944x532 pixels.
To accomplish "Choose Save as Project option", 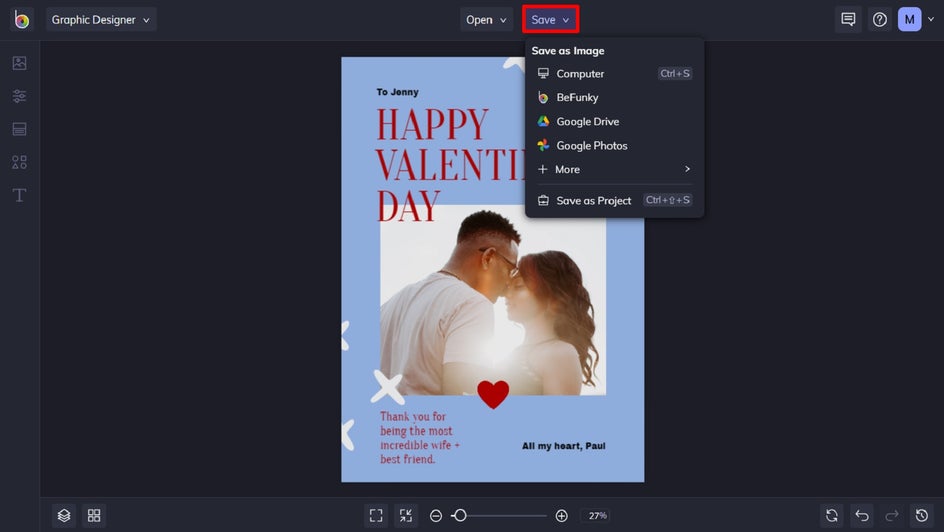I will (614, 200).
